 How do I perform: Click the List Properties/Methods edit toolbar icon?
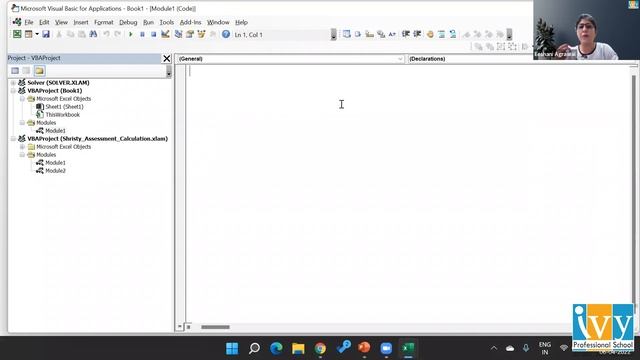click(x=347, y=34)
